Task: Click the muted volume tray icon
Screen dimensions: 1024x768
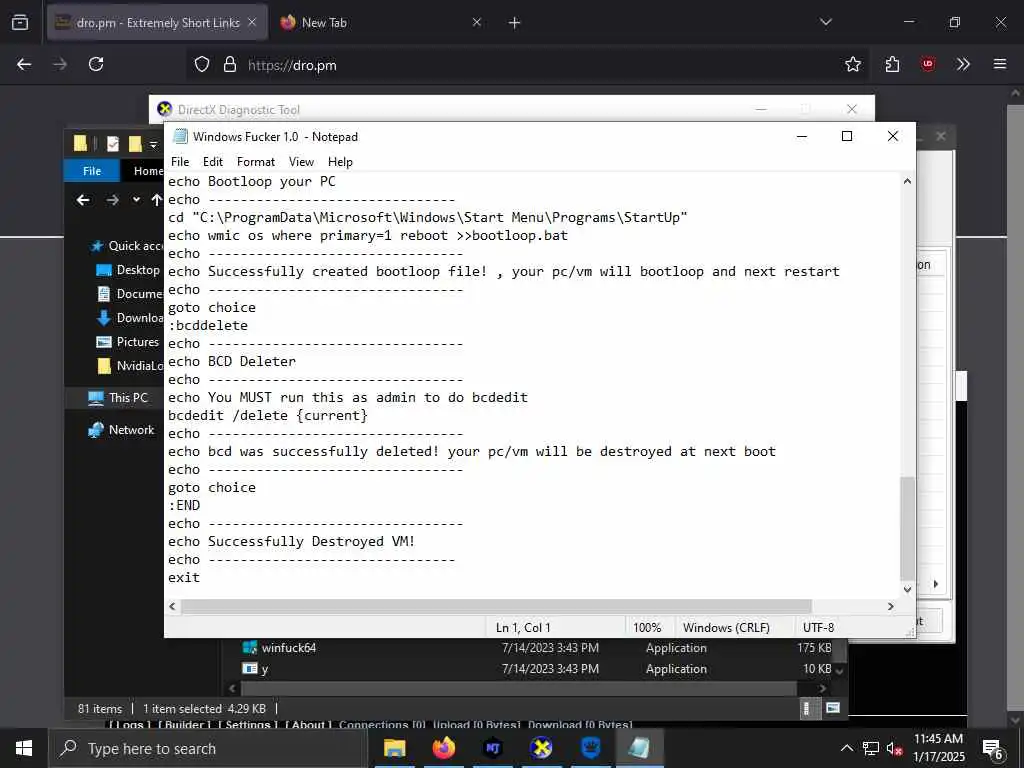Action: tap(894, 748)
